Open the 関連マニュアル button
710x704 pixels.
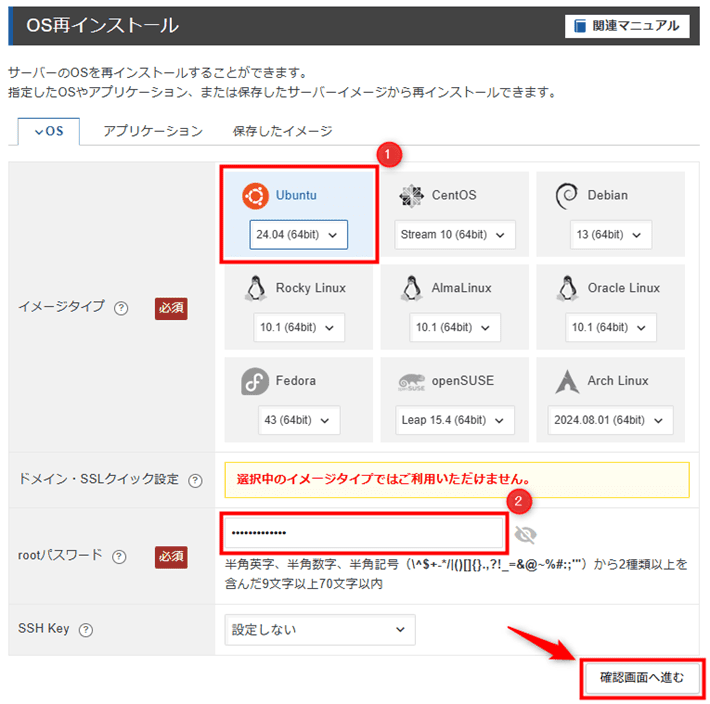coord(627,26)
